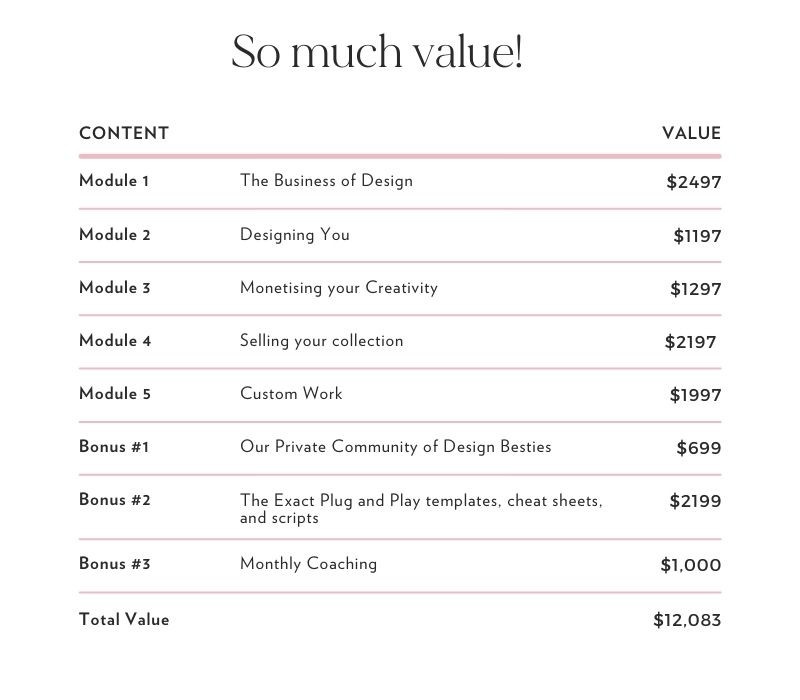Click the Module 2 row label
This screenshot has width=800, height=700.
coord(115,235)
